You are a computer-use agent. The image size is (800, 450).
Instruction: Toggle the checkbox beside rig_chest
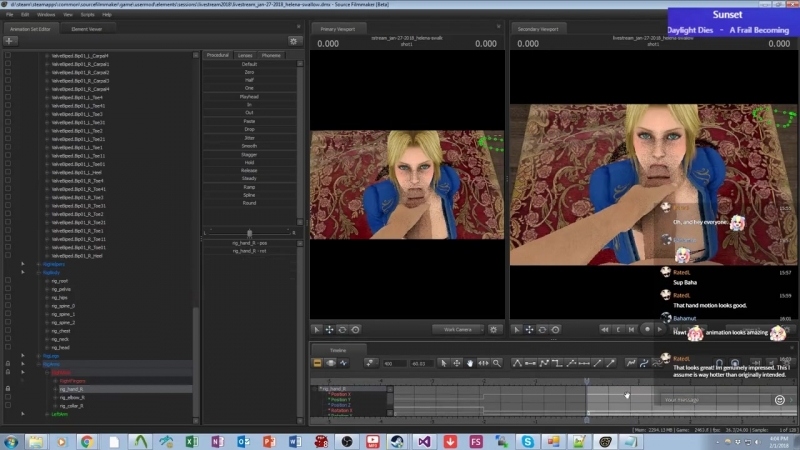pos(8,331)
